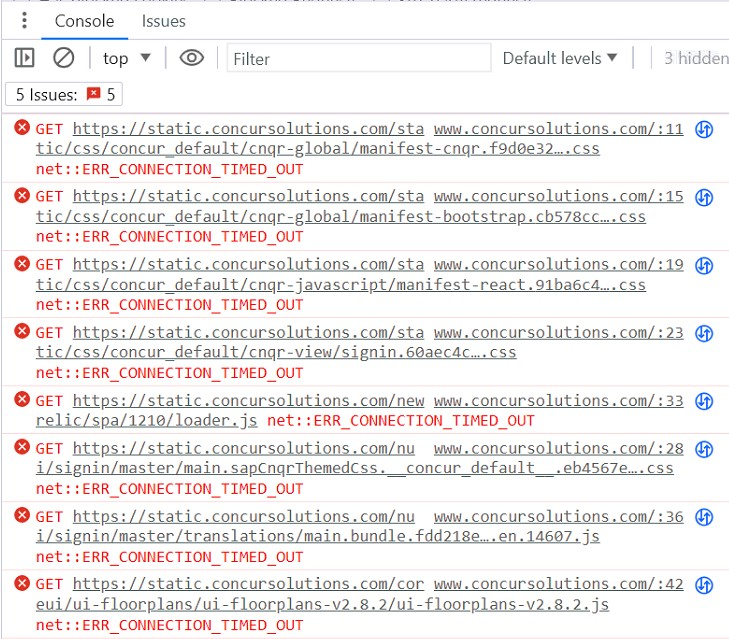Clear the console with the circle-slash icon
Viewport: 729px width, 639px height.
pos(64,58)
